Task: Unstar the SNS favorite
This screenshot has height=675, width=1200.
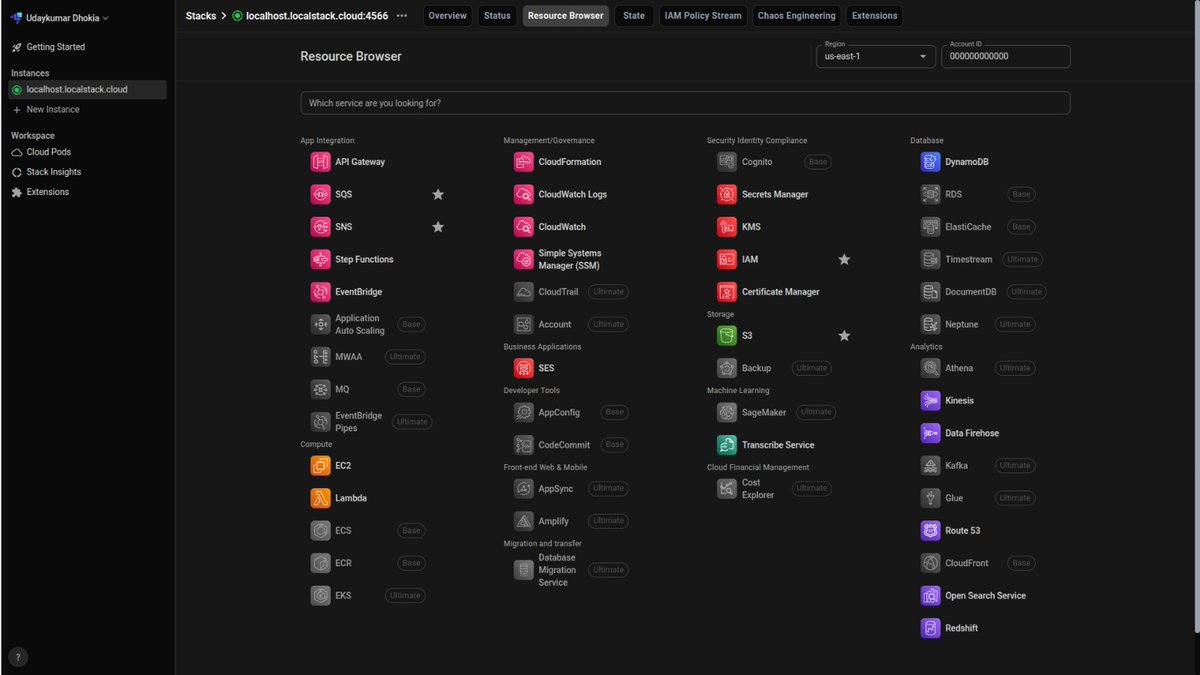Action: click(x=438, y=227)
